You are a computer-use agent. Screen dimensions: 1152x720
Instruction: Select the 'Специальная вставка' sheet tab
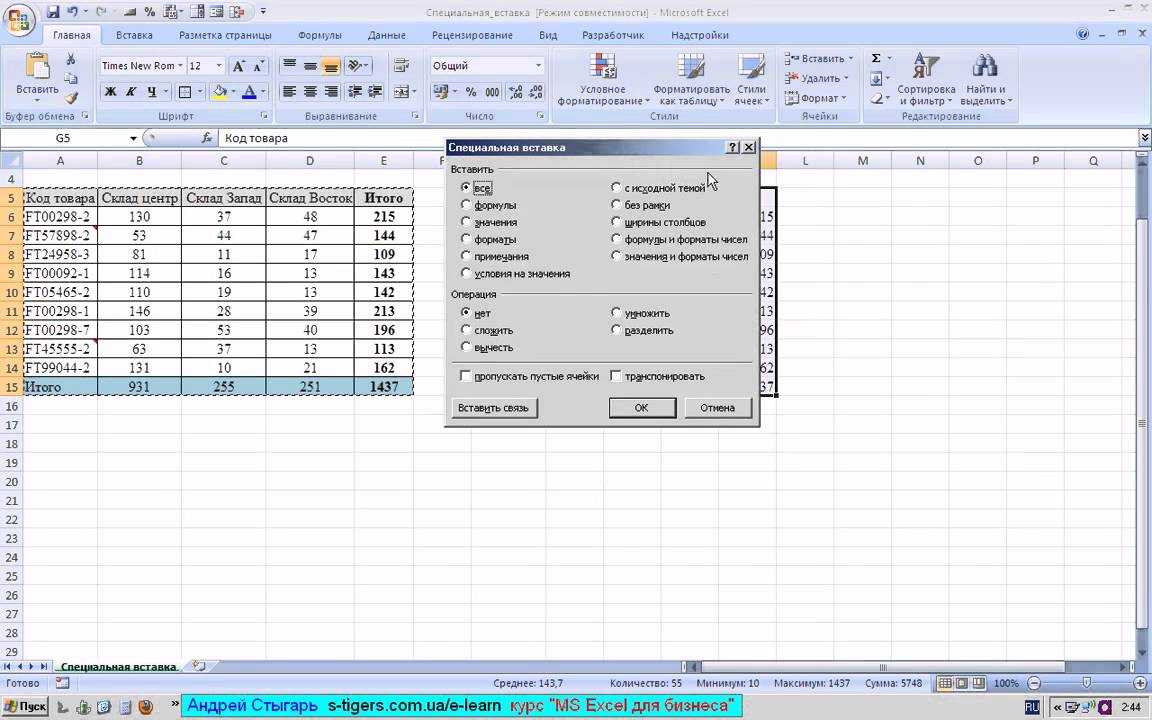(x=118, y=666)
